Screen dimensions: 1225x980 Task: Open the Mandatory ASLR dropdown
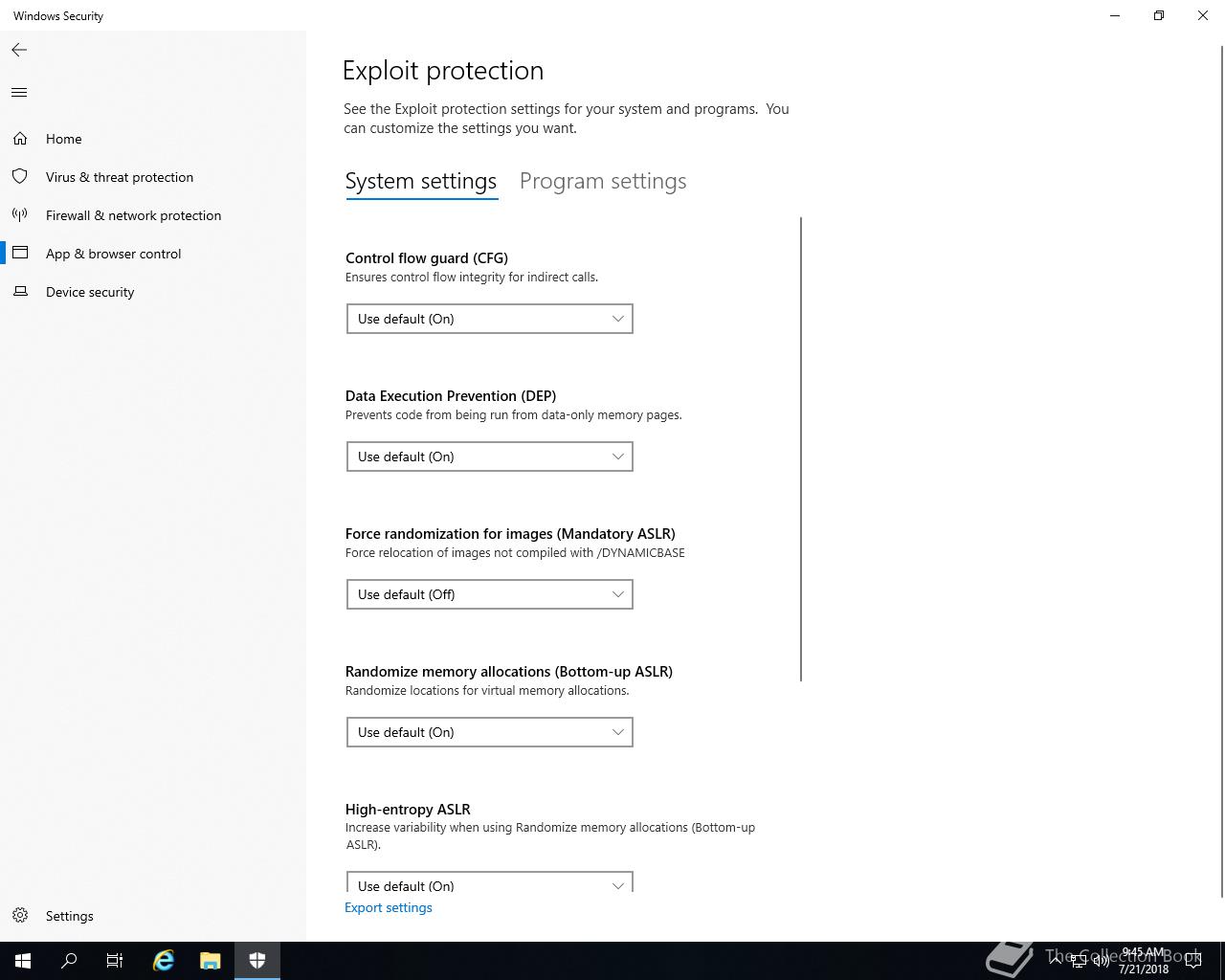[489, 594]
